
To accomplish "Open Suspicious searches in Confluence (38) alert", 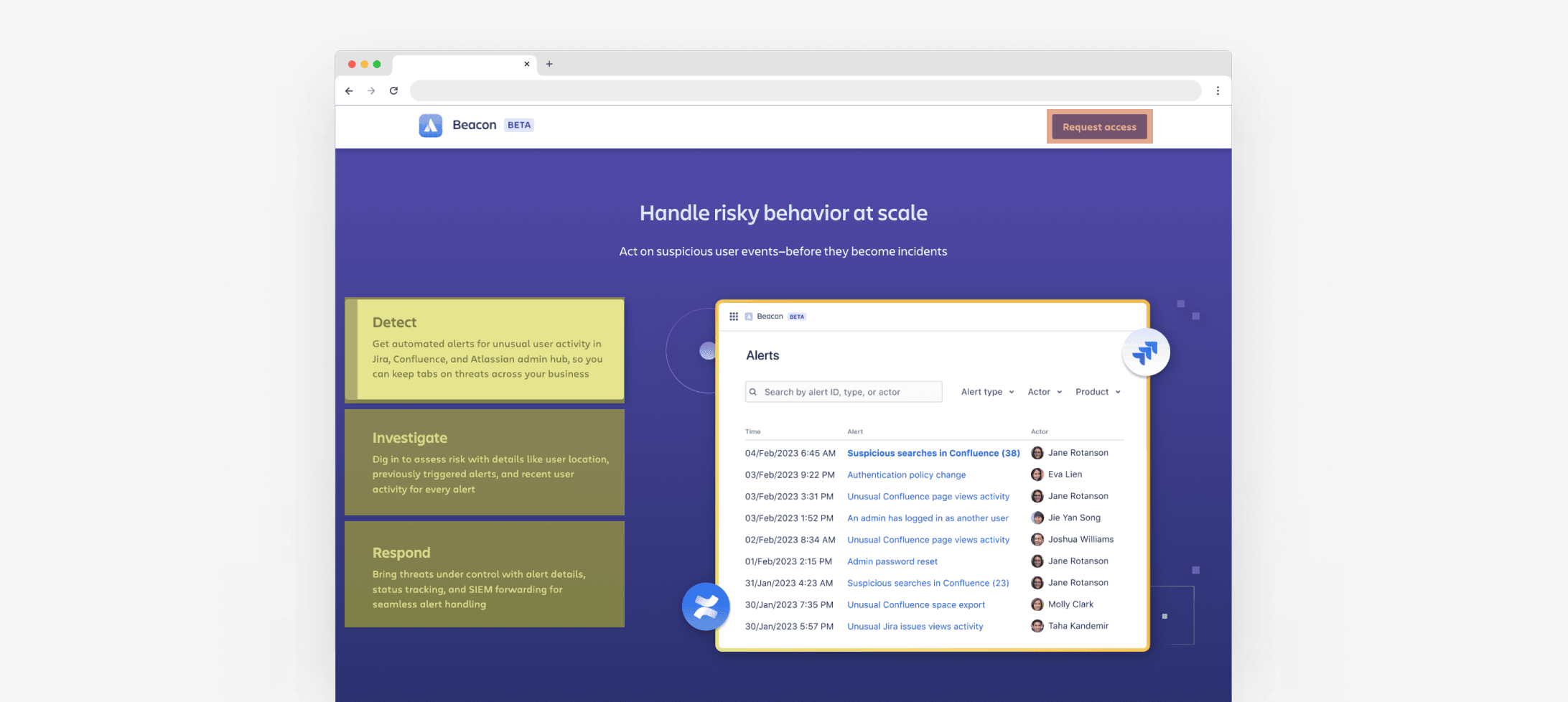I will pos(933,453).
